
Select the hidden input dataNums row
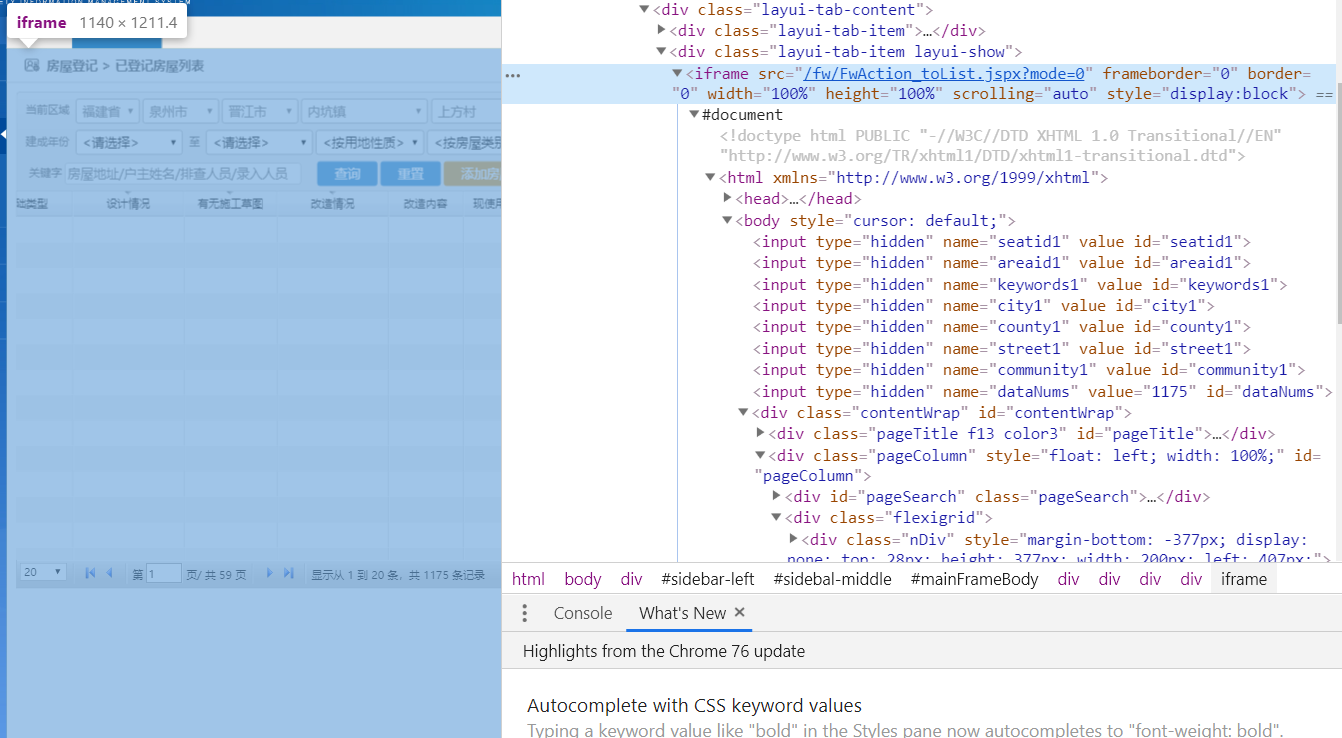point(1043,392)
